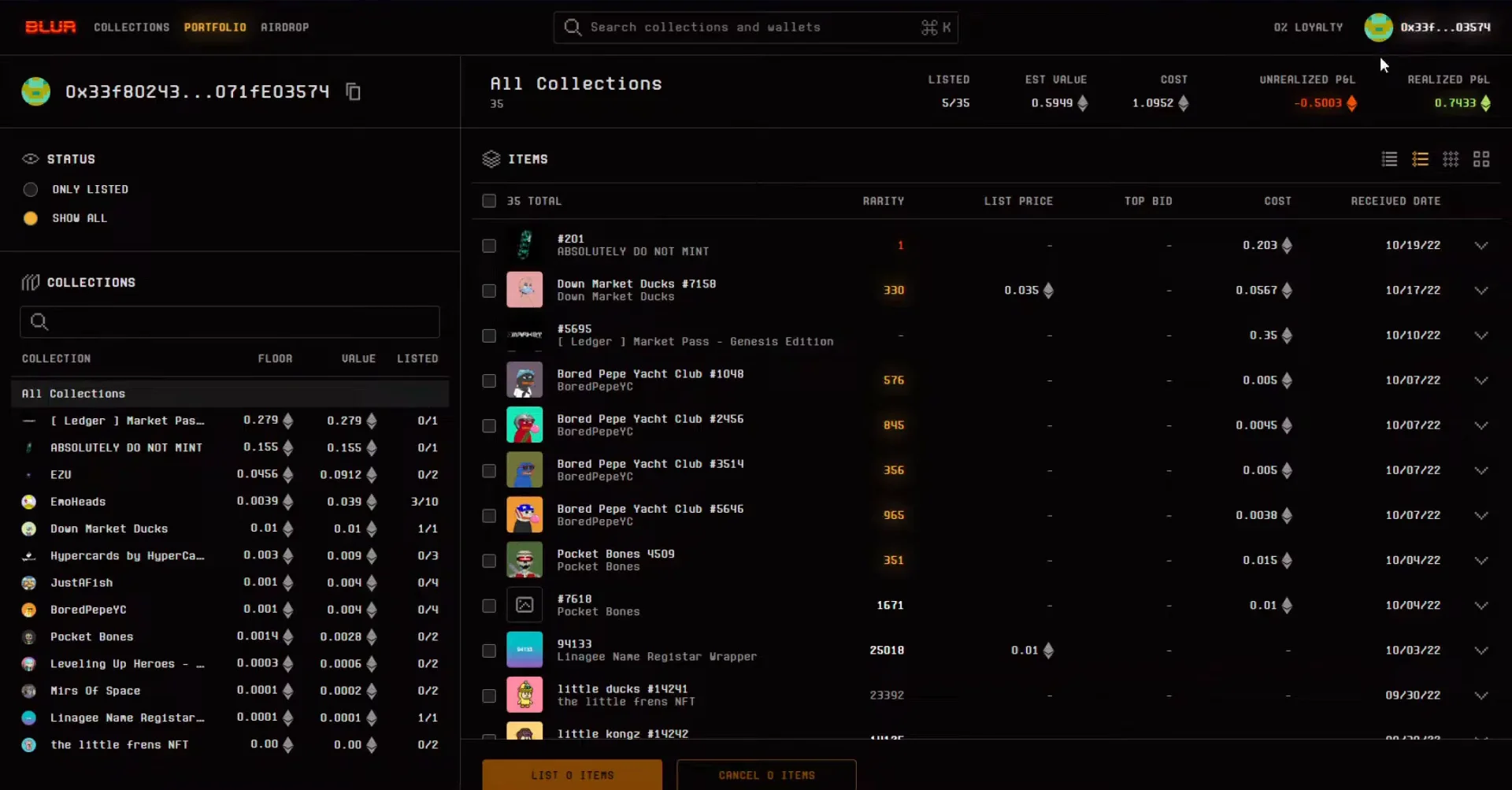Select All Collections in the sidebar list

230,394
